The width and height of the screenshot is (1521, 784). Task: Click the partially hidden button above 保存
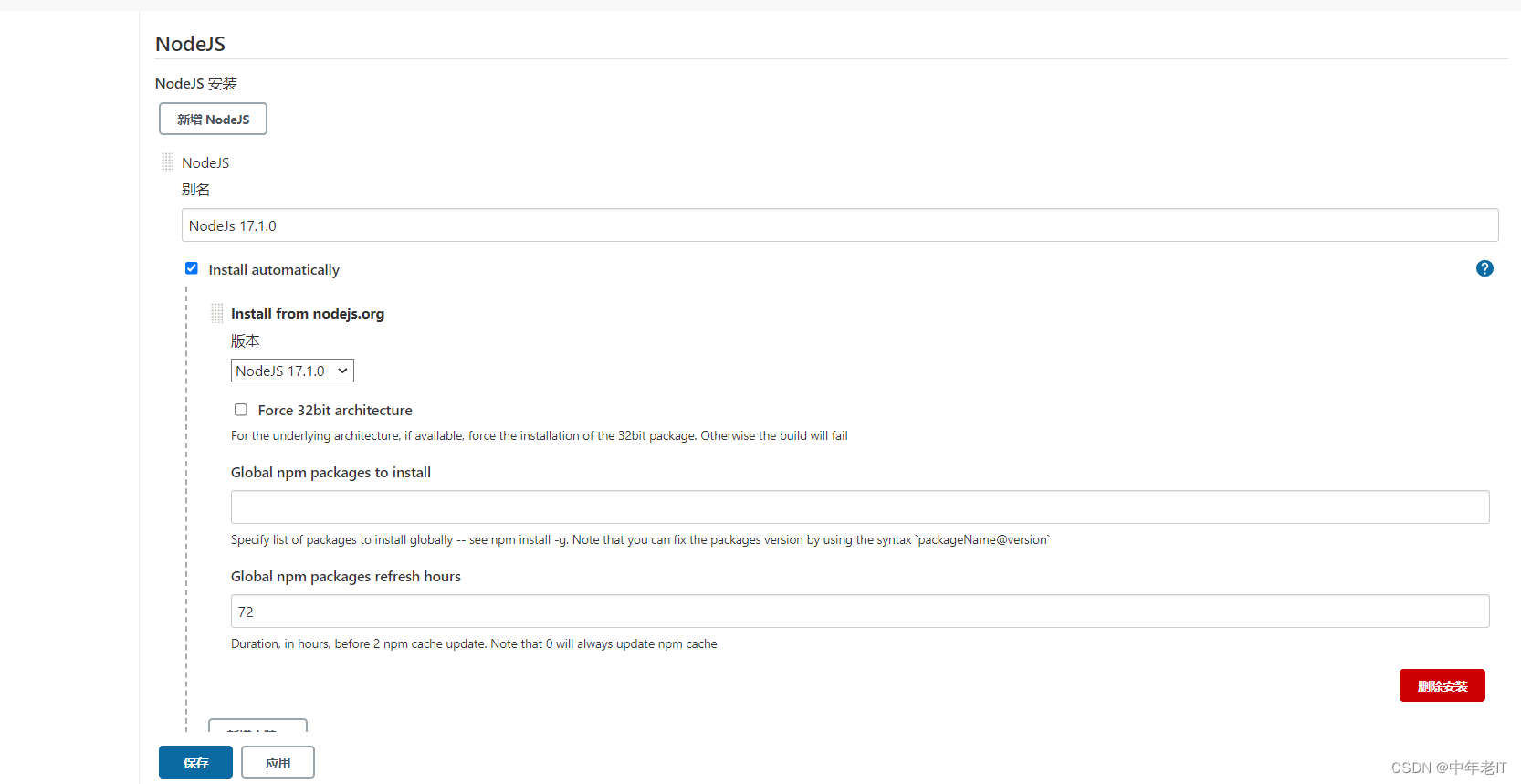(x=257, y=727)
